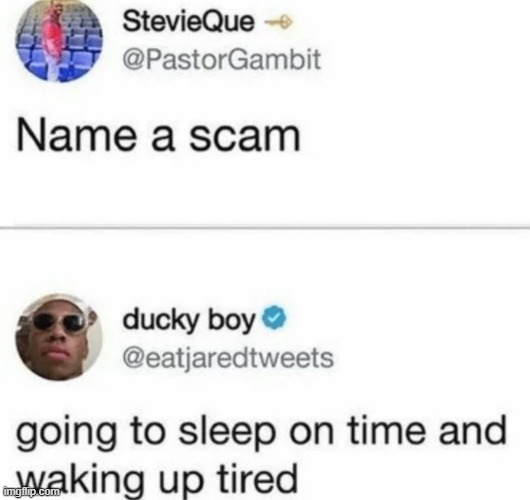The image size is (530, 500).
Task: Open StevieQue's profile picture
Action: pyautogui.click(x=59, y=40)
